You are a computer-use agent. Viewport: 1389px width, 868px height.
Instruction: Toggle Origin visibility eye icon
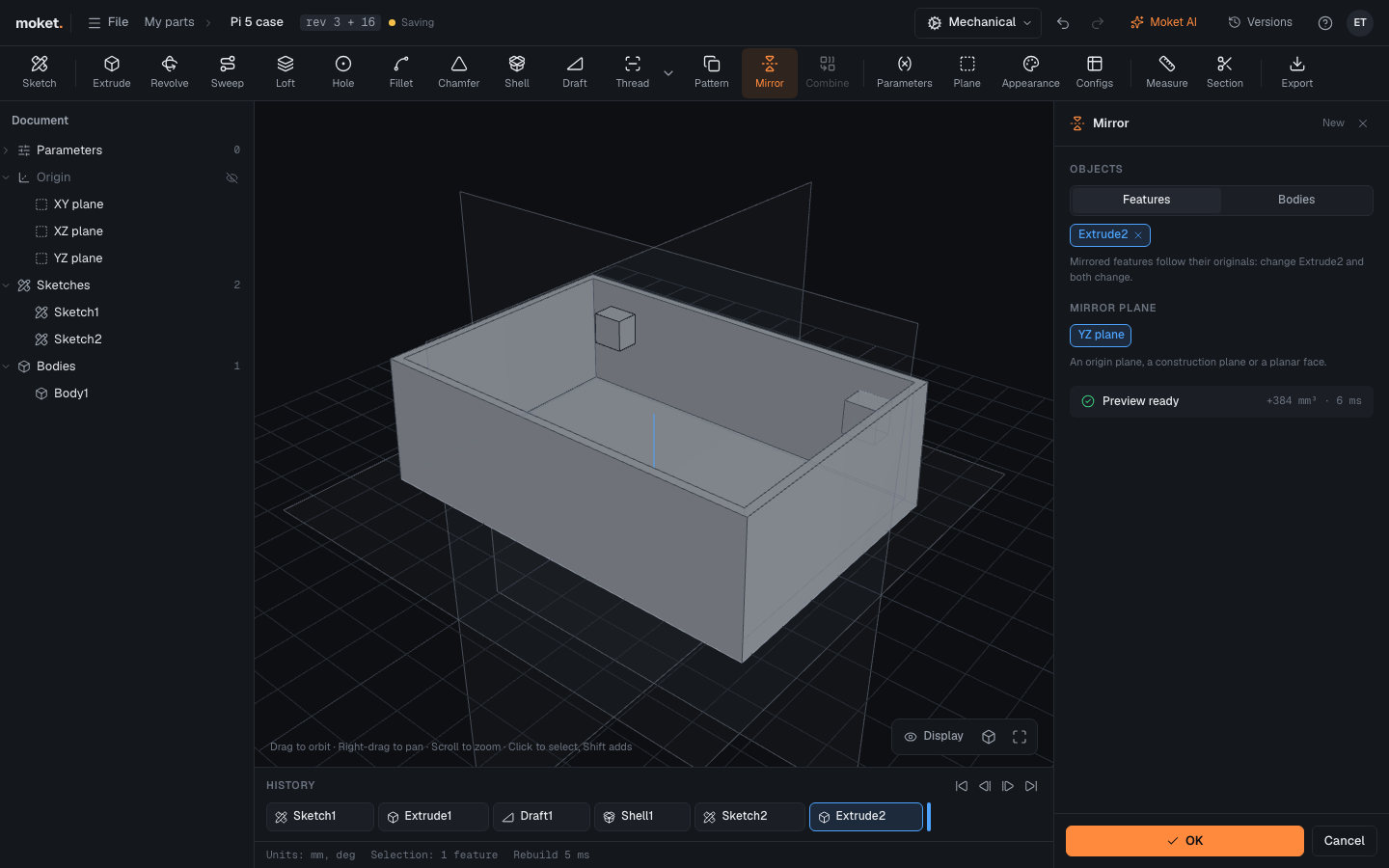pos(231,177)
